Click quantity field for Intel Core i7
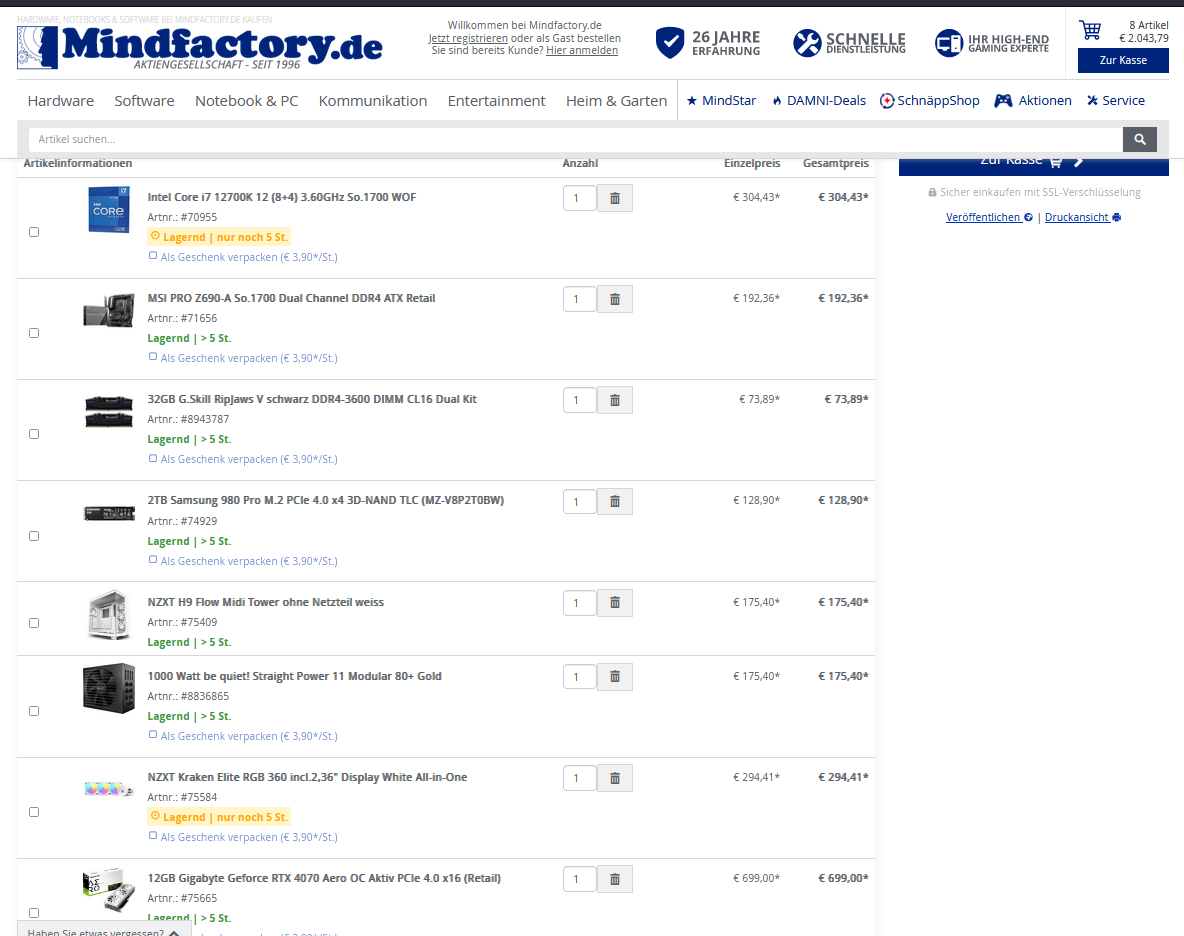This screenshot has height=936, width=1184. pyautogui.click(x=580, y=199)
